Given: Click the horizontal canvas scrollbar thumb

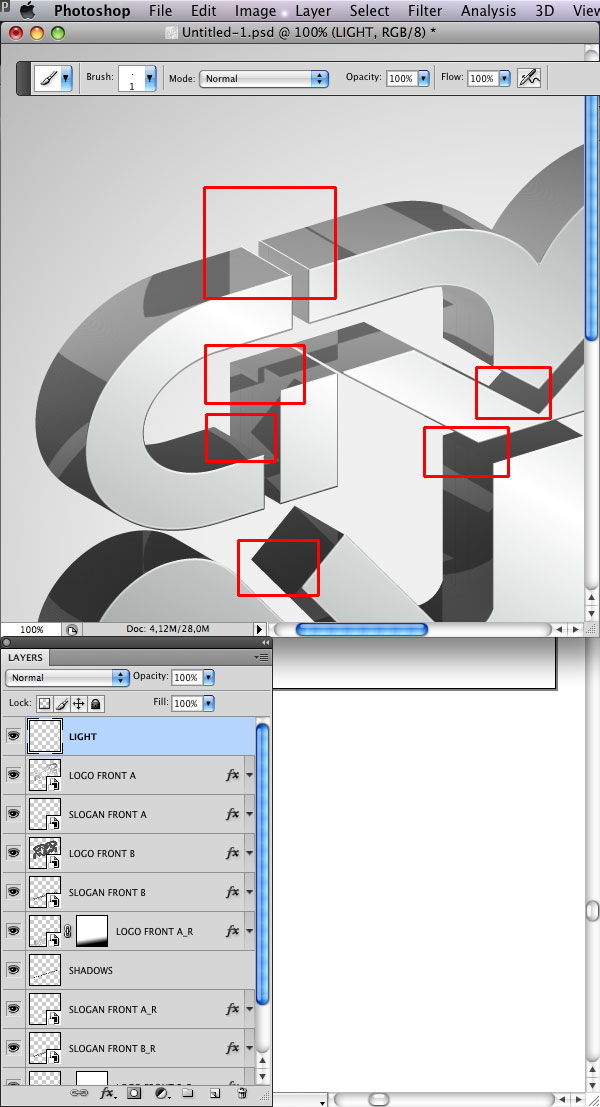Looking at the screenshot, I should (361, 629).
